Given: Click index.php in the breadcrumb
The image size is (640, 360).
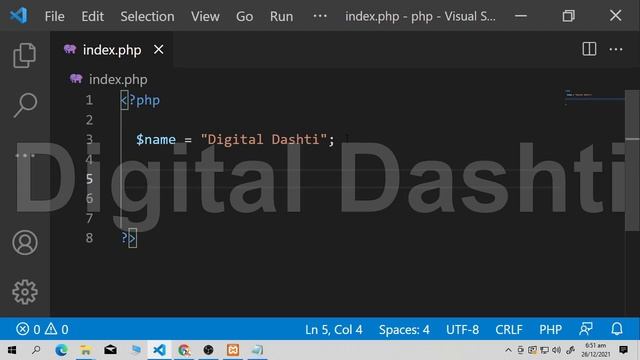Looking at the screenshot, I should (118, 79).
